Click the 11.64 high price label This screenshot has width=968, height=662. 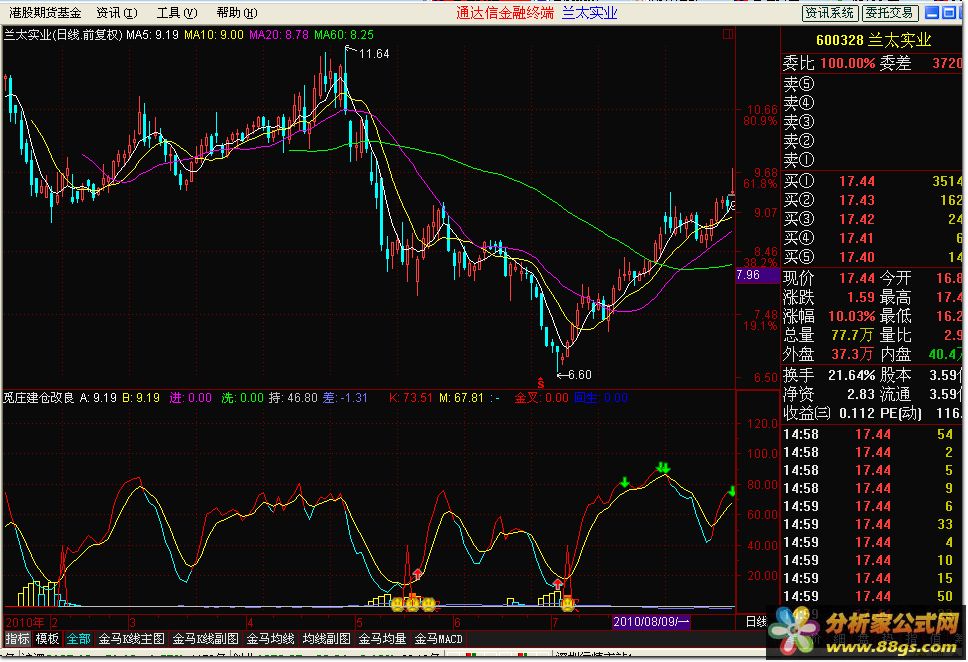[x=374, y=54]
